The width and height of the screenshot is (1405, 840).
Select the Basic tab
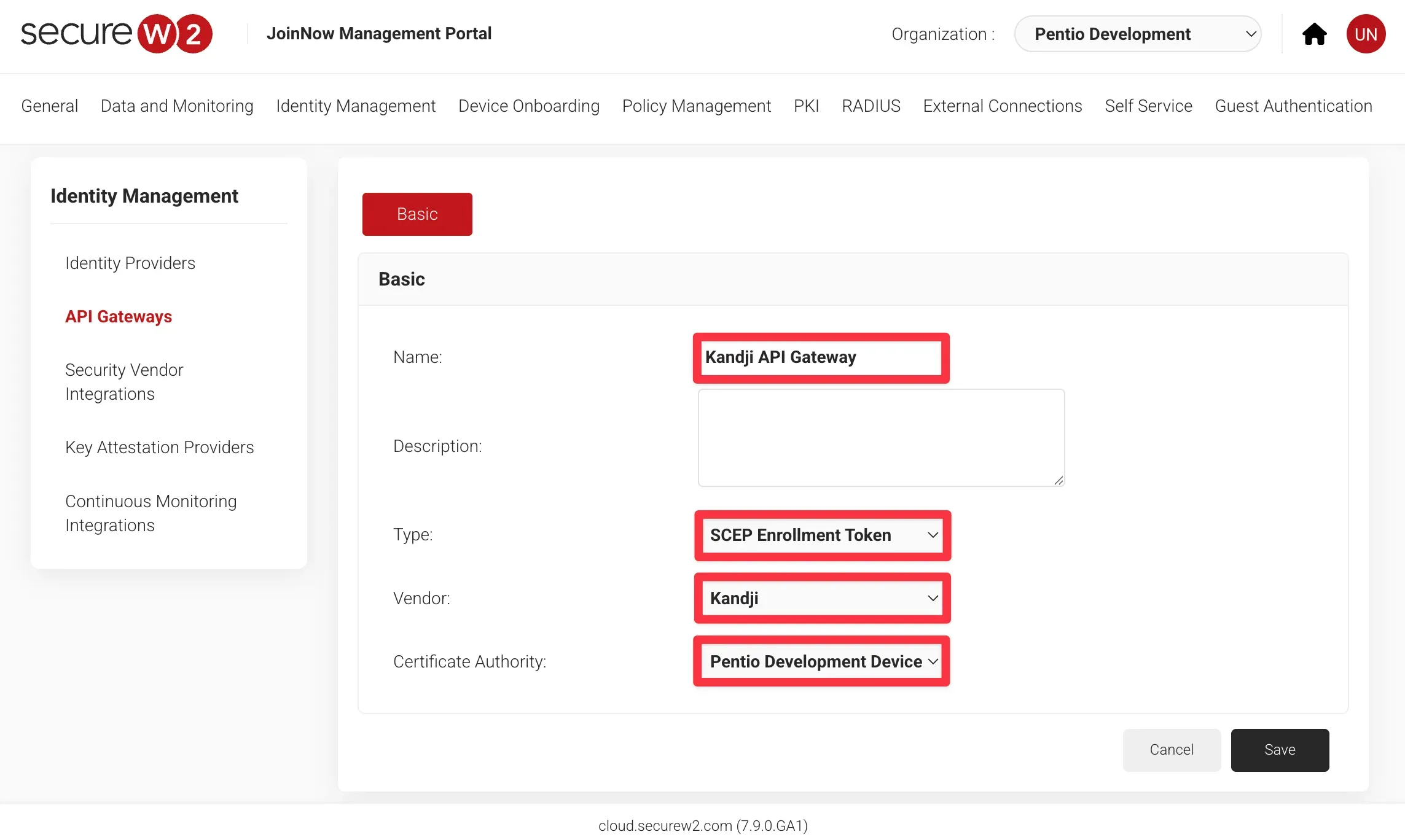point(417,214)
